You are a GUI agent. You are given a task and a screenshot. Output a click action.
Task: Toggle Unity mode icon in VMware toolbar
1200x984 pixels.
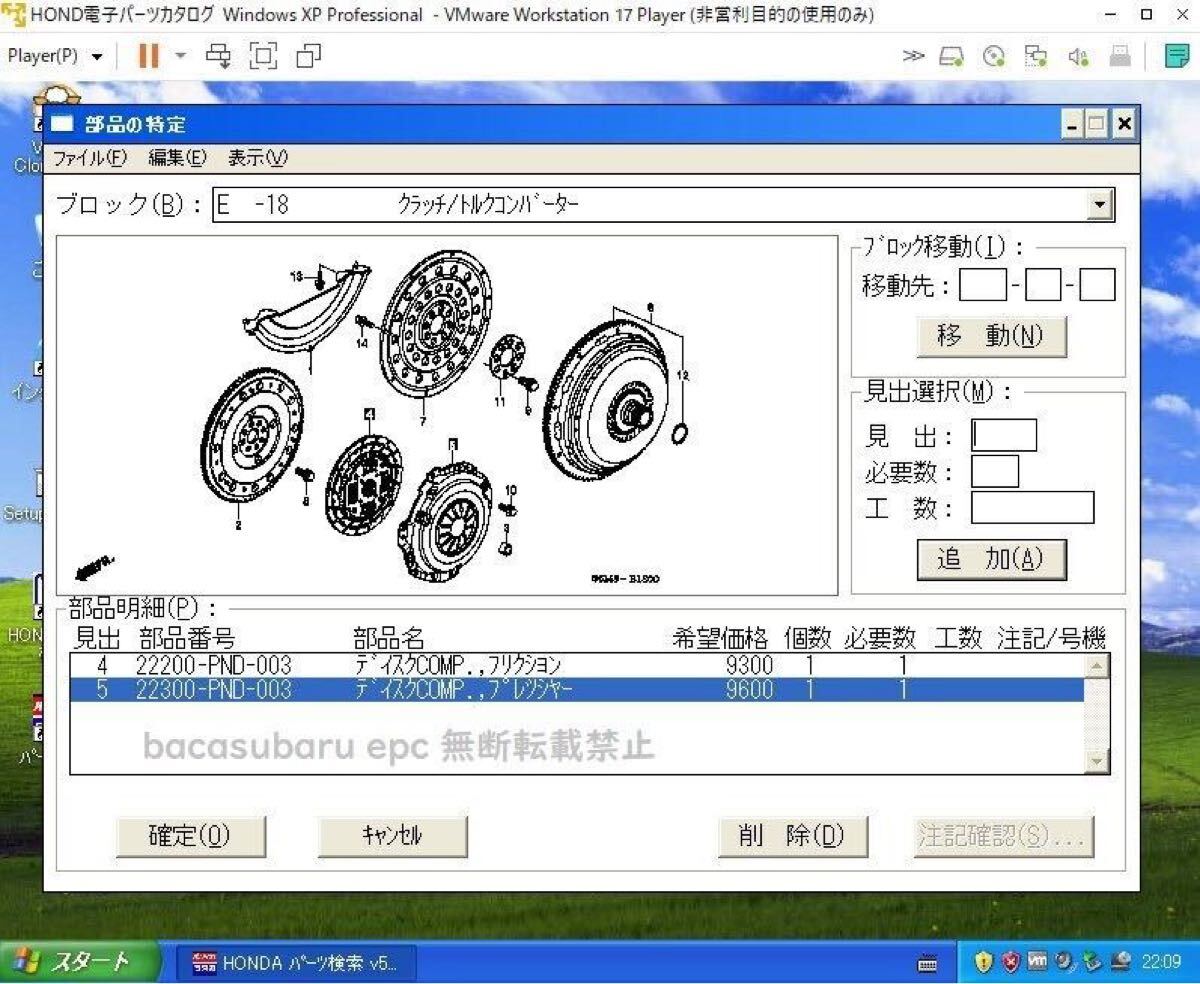pos(309,56)
